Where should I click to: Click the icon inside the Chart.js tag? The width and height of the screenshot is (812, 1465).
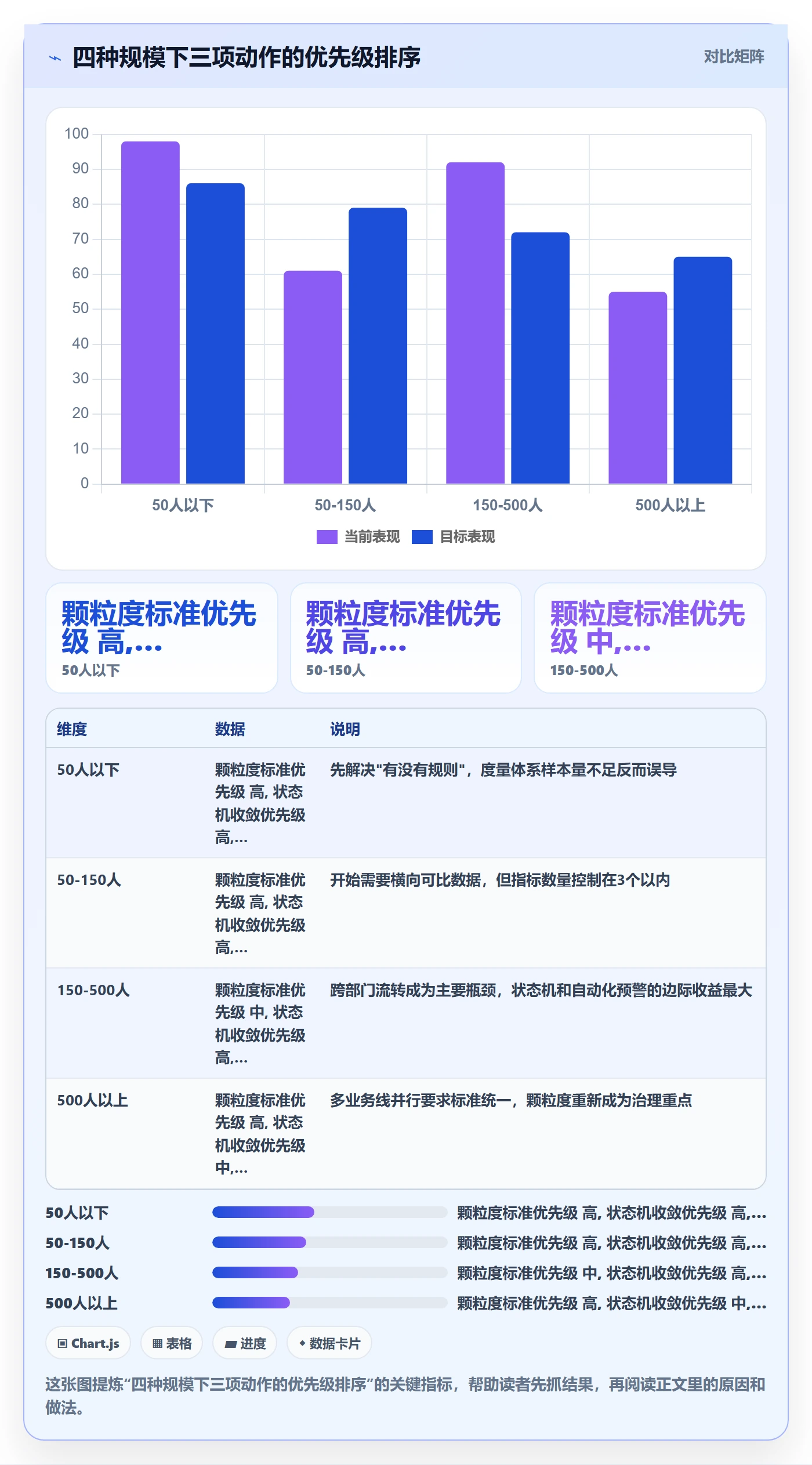63,1344
